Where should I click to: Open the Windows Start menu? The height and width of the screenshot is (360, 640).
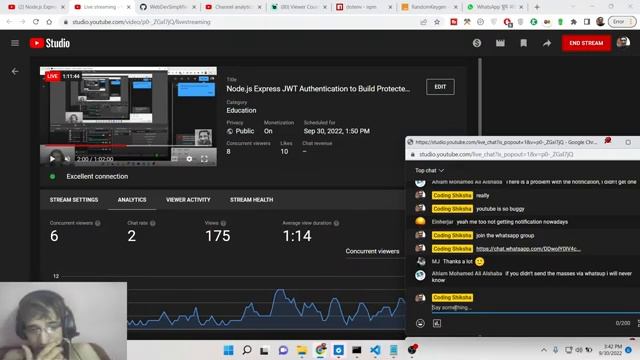click(x=229, y=350)
